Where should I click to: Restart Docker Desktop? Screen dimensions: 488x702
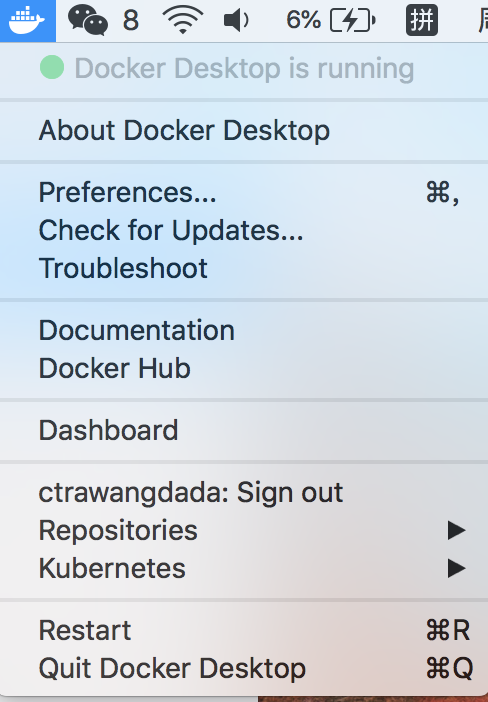(x=244, y=630)
